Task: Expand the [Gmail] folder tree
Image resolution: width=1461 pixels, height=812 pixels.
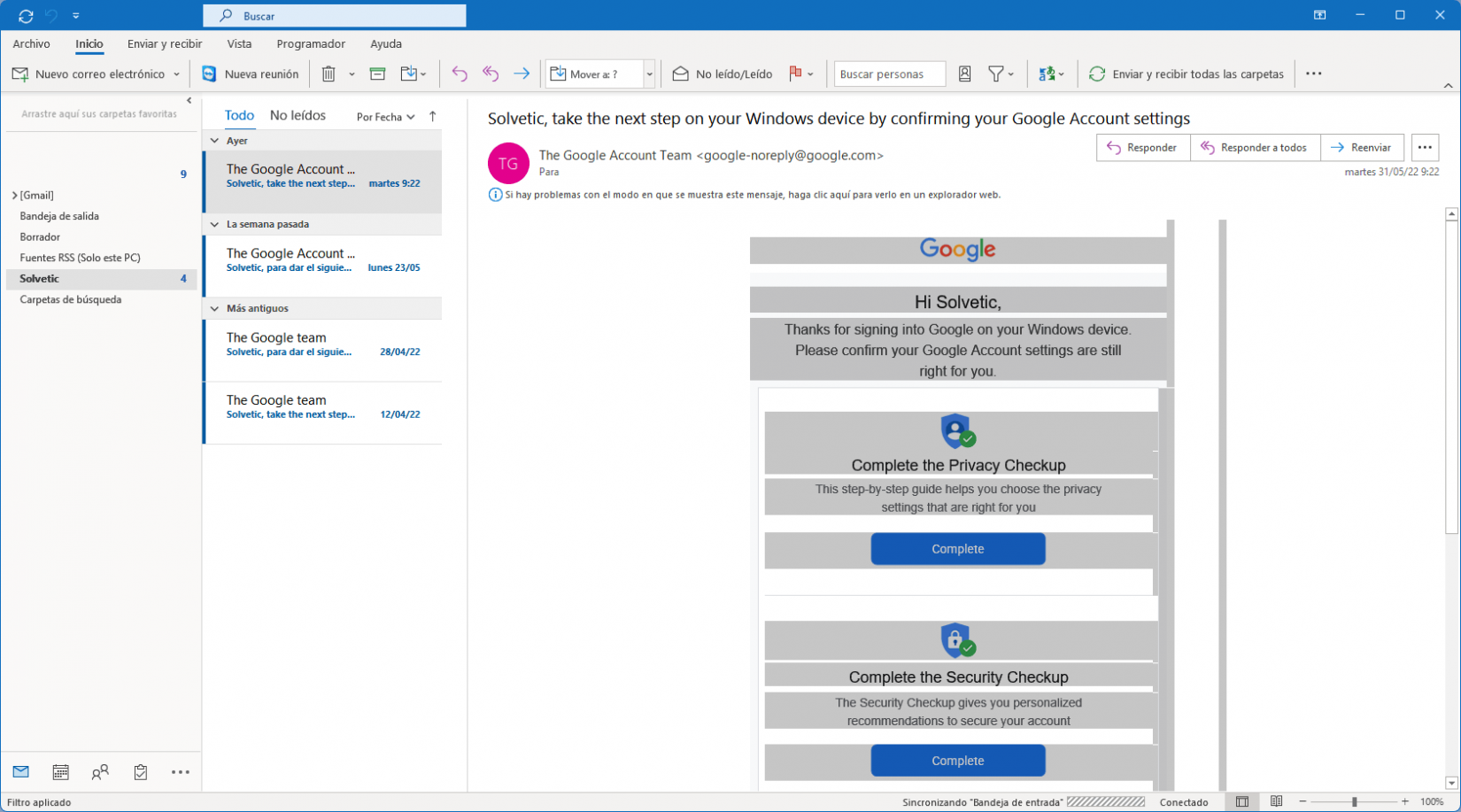Action: (15, 196)
